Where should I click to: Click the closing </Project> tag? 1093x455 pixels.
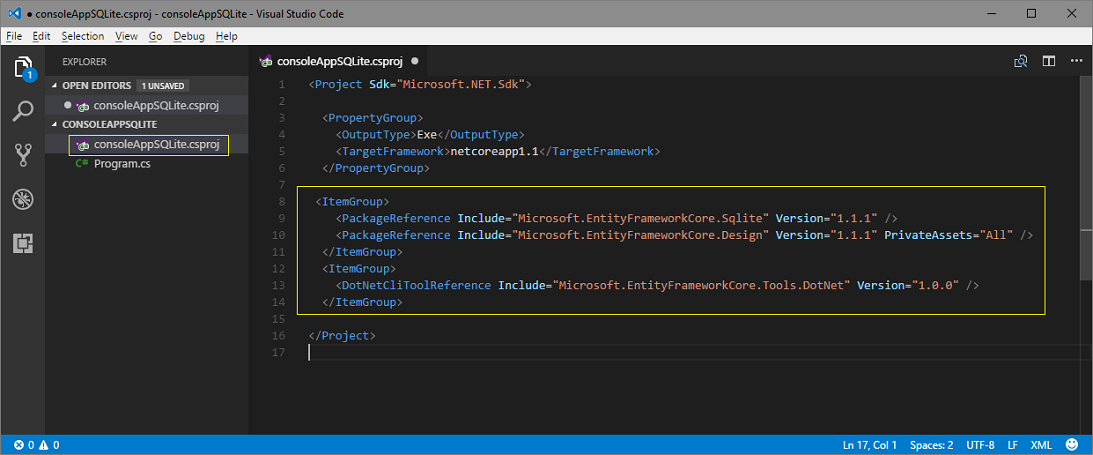(342, 335)
